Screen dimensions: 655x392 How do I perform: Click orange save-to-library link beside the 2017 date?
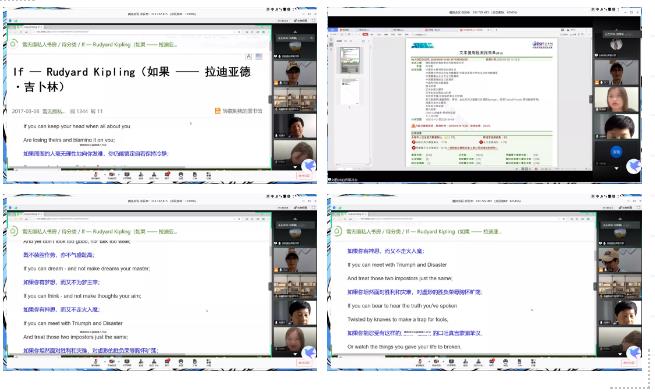point(239,111)
